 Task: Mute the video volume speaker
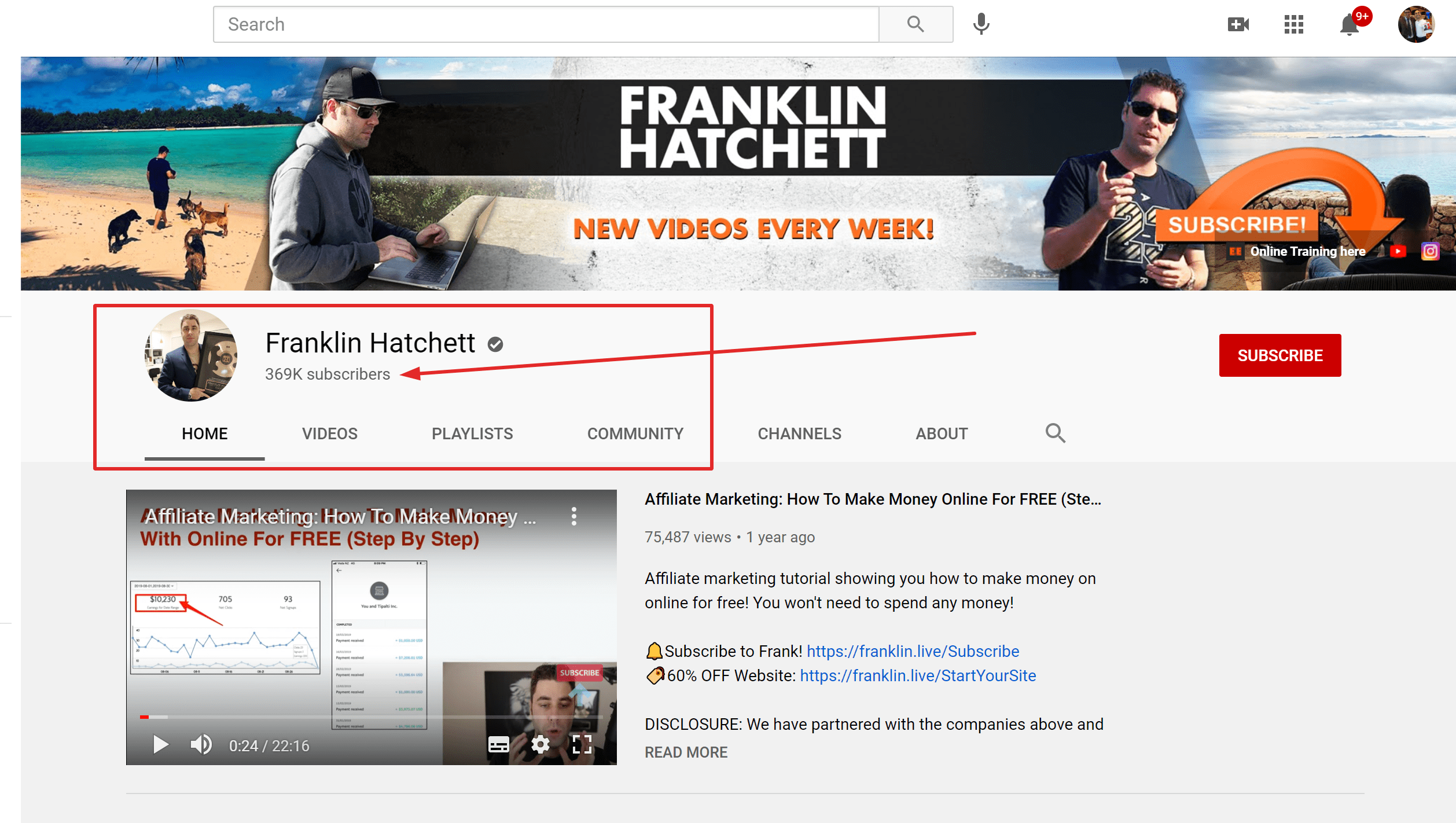coord(201,745)
